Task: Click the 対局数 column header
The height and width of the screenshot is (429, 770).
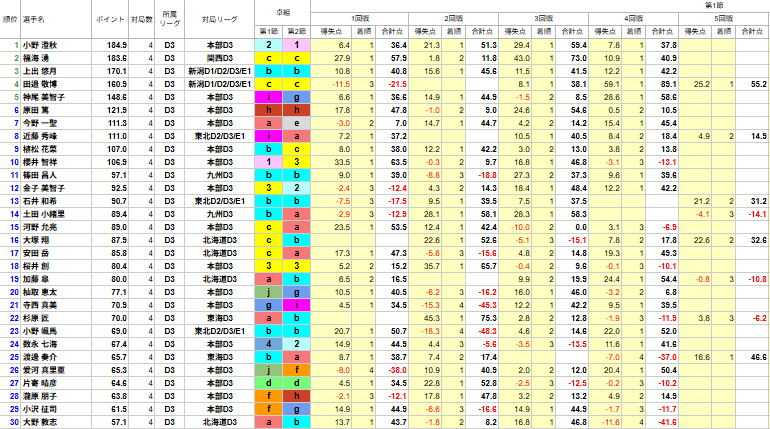Action: tap(141, 19)
